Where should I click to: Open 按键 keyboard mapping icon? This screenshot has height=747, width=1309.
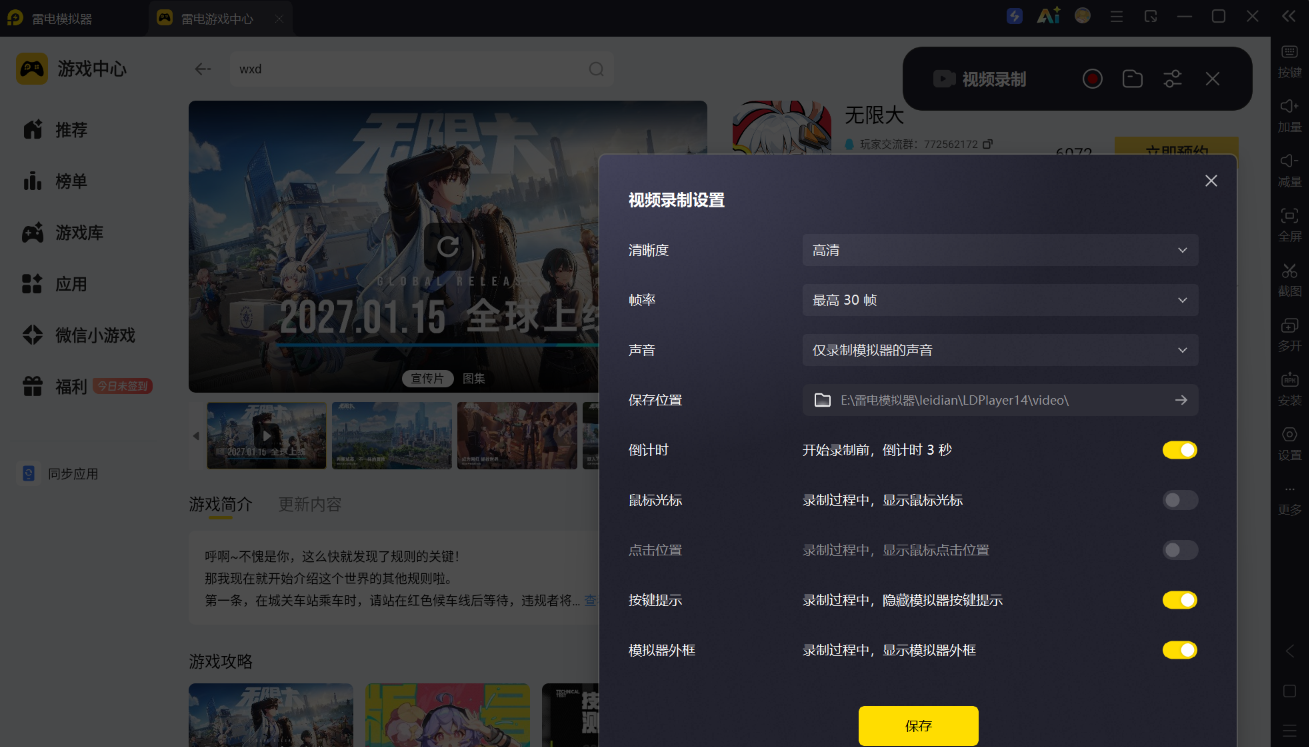pyautogui.click(x=1290, y=60)
